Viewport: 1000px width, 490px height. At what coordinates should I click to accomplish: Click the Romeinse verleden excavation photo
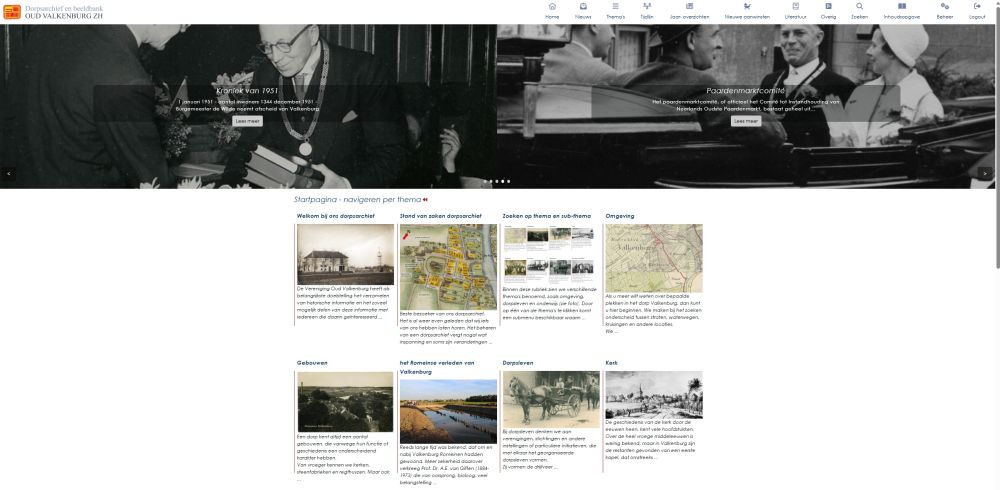click(448, 412)
